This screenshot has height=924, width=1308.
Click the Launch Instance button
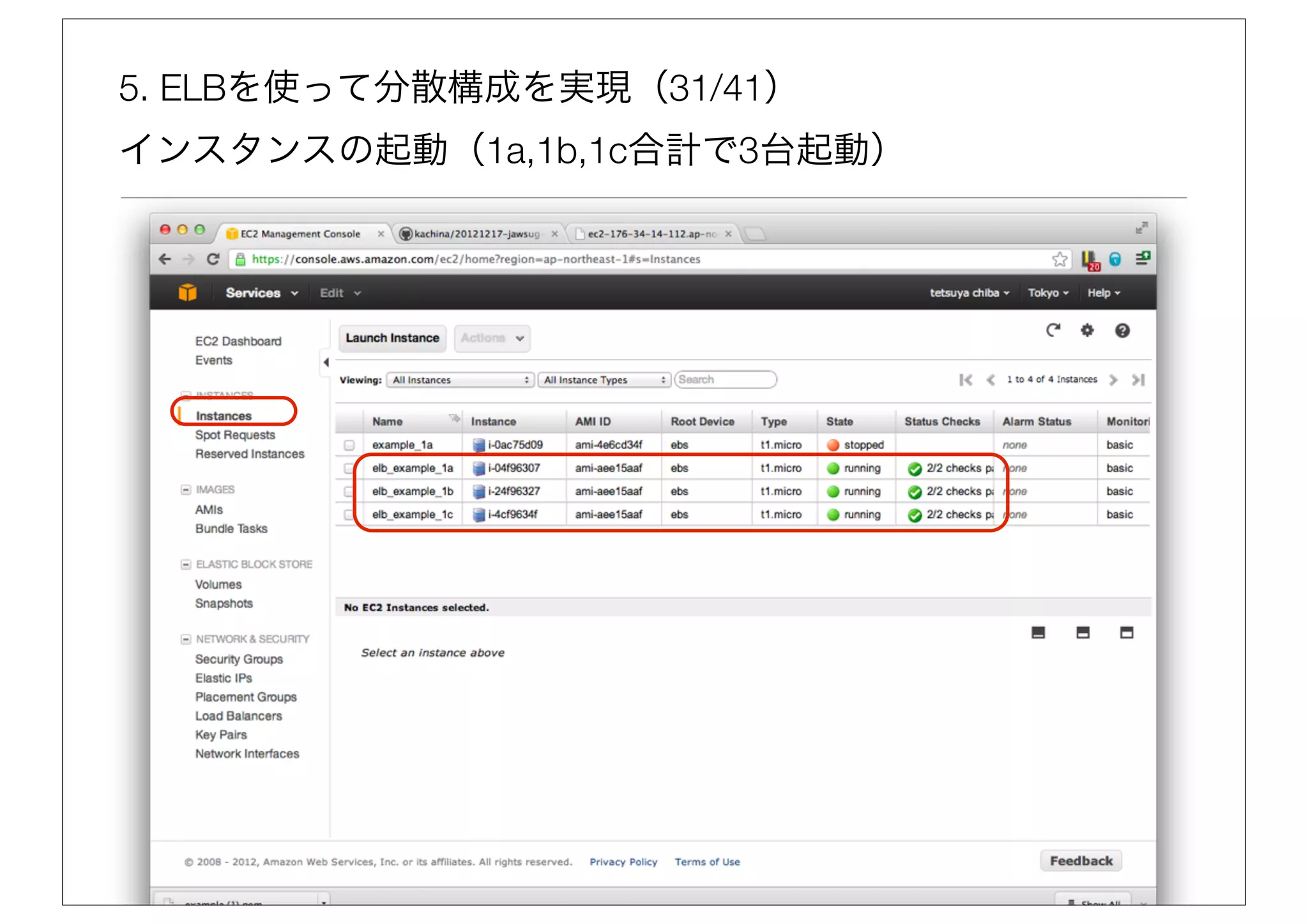(392, 338)
